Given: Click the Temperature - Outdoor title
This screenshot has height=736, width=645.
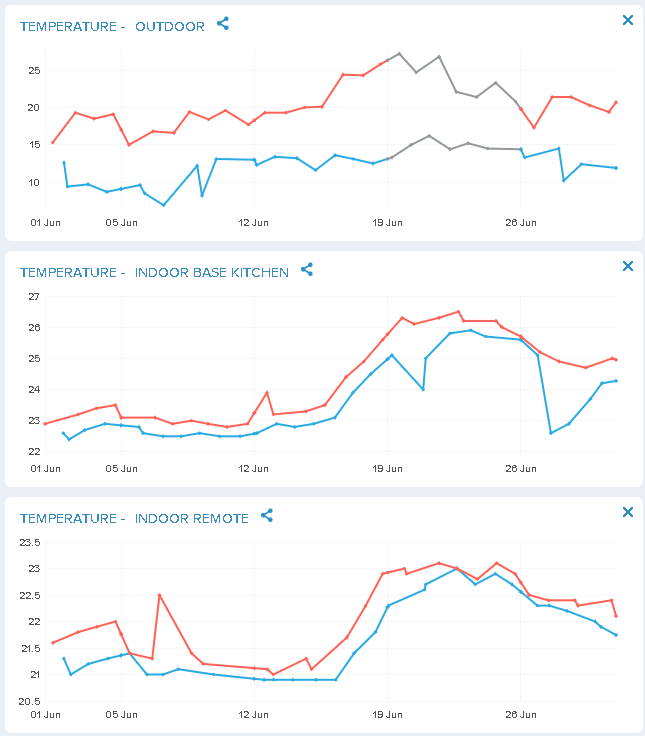Looking at the screenshot, I should [x=112, y=26].
